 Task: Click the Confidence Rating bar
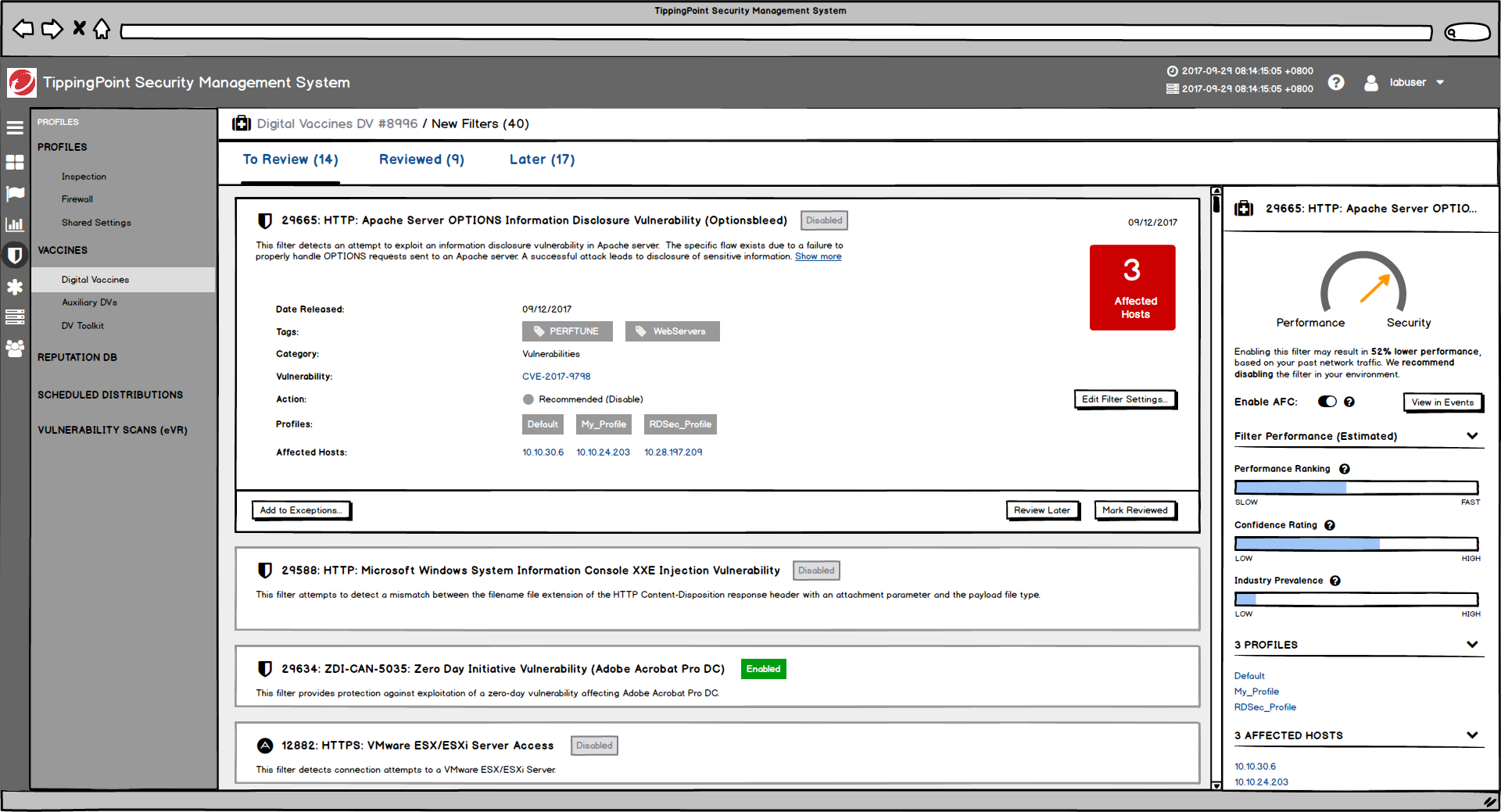(x=1356, y=544)
